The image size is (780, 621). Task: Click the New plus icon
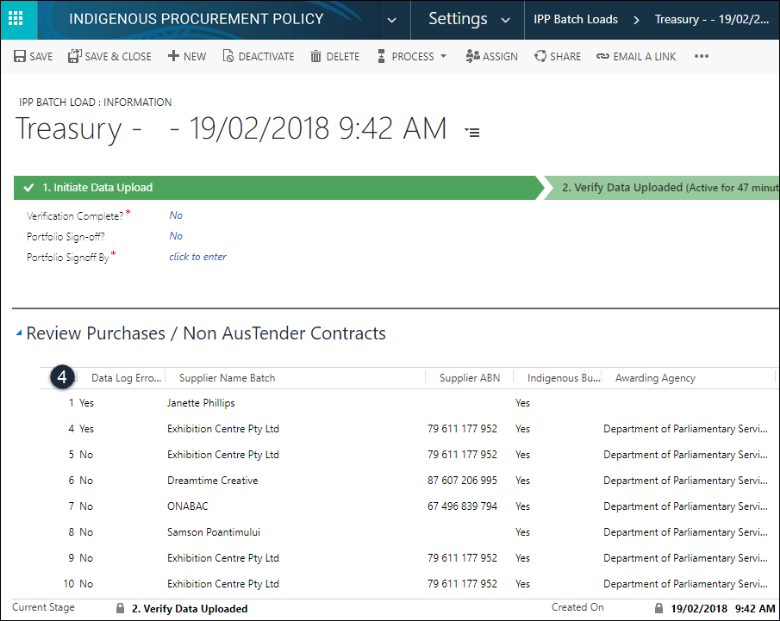[x=173, y=56]
